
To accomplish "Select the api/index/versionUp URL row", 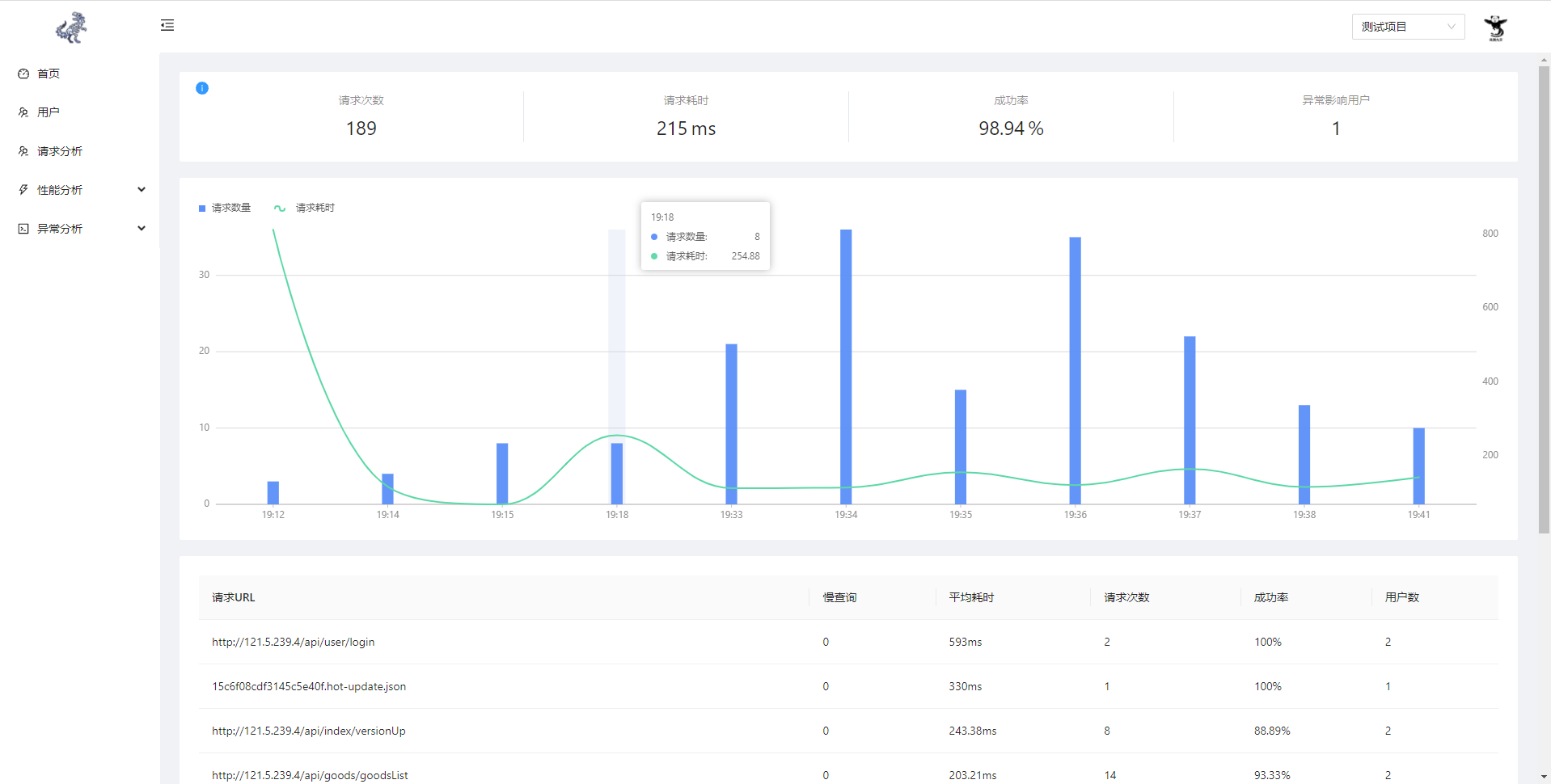I will pos(848,731).
